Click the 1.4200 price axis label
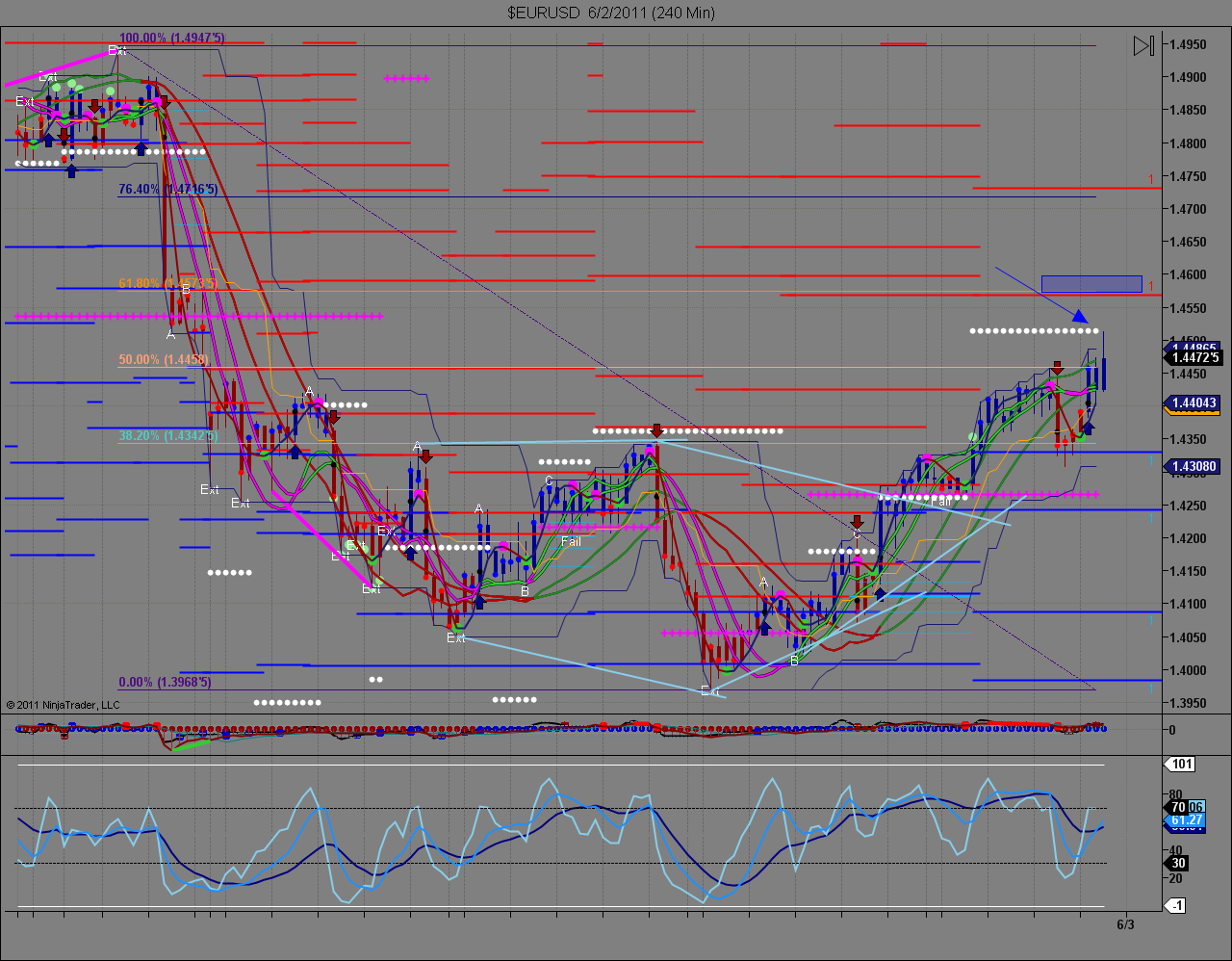The image size is (1232, 961). tap(1189, 539)
